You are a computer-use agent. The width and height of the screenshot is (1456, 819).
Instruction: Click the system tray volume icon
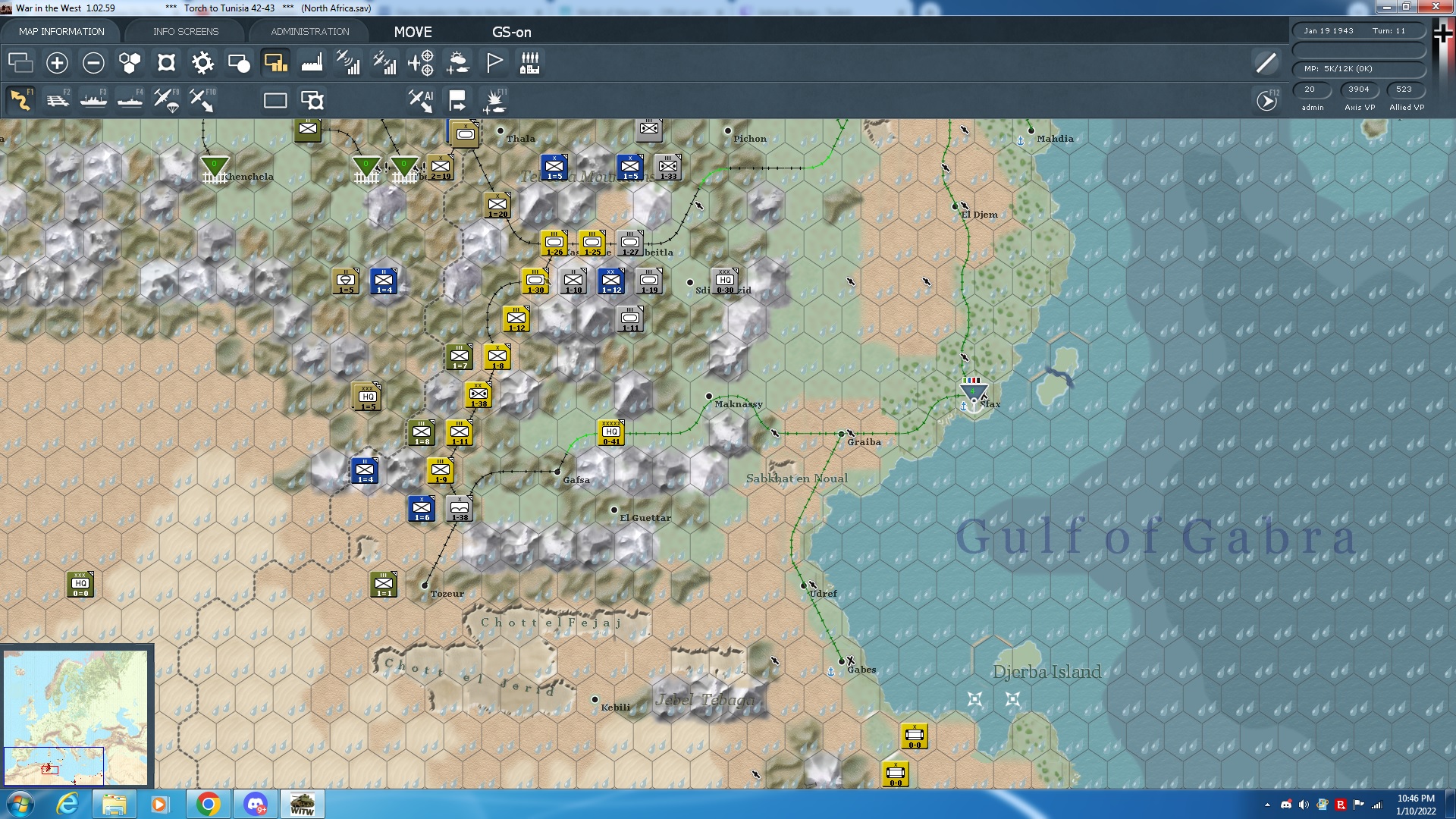pos(1304,805)
